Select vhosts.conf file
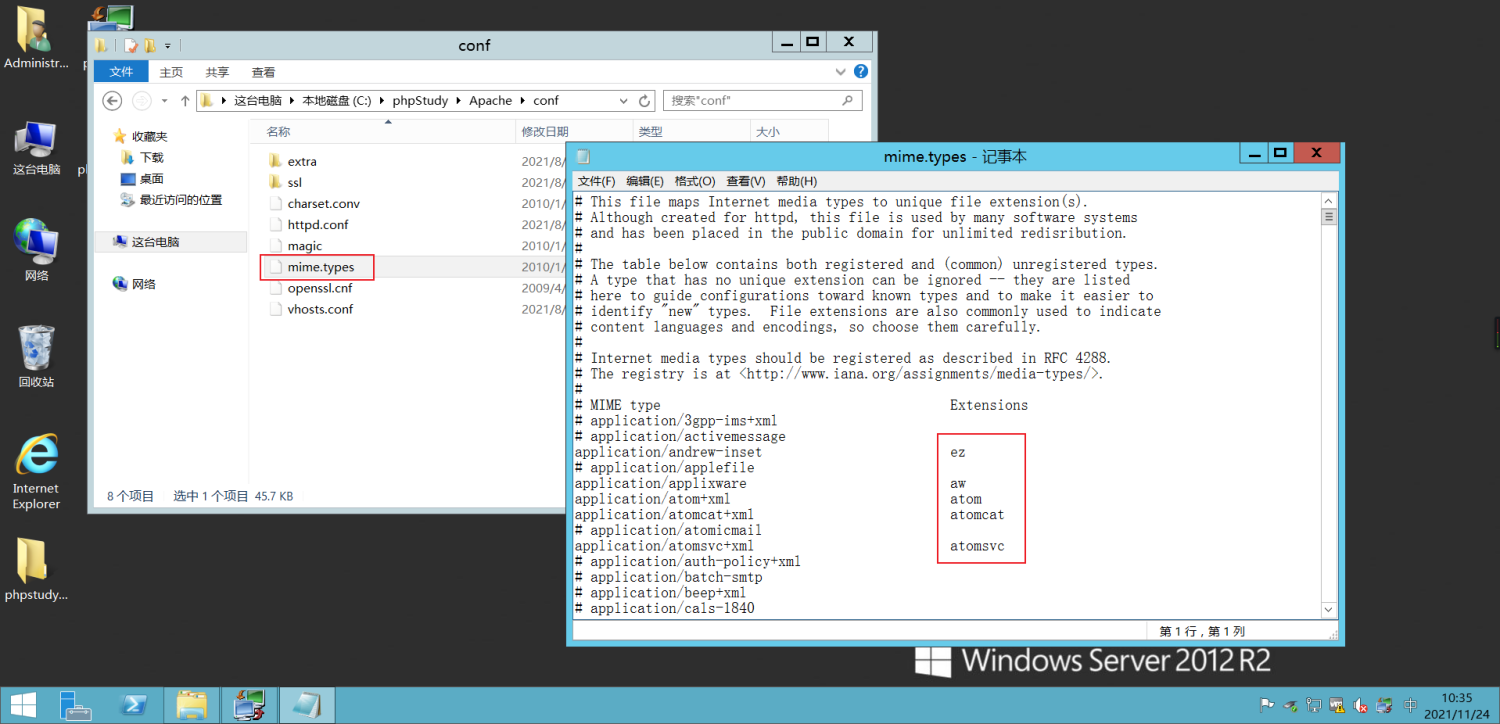 [x=320, y=309]
